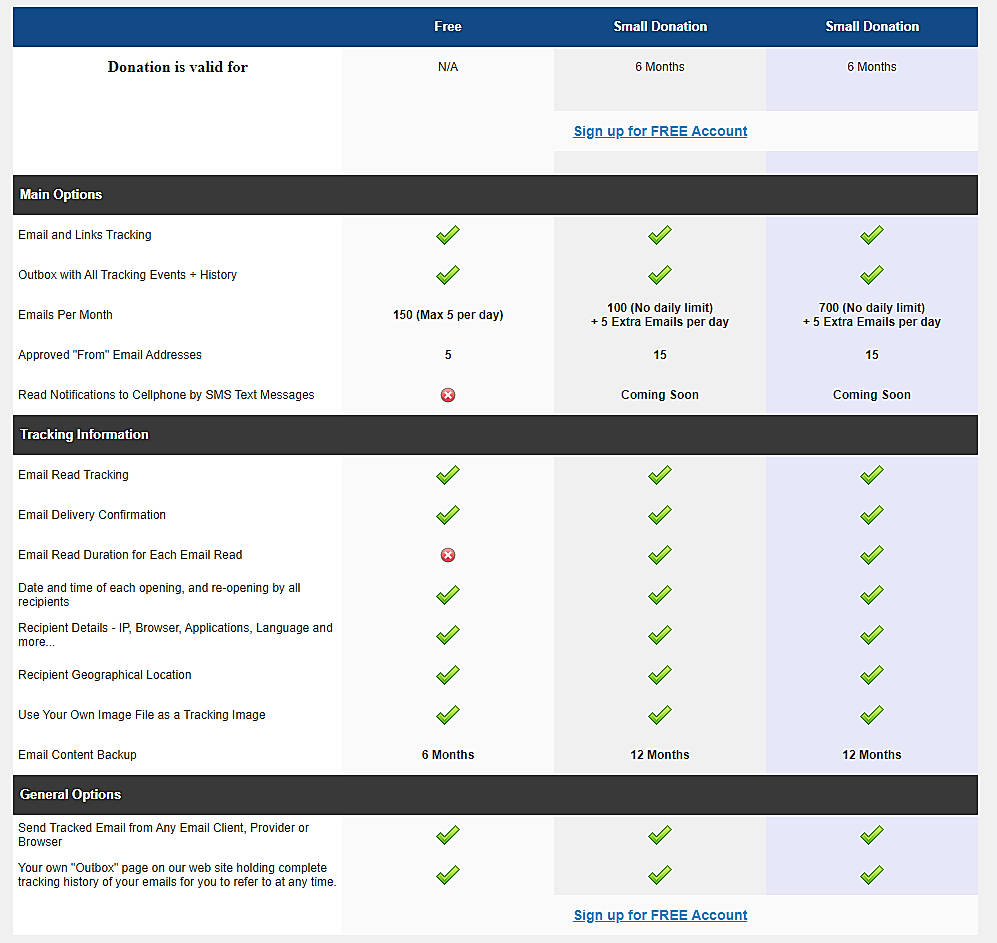Open Sign up for FREE Account link below General Options rows
The height and width of the screenshot is (943, 997).
tap(660, 915)
